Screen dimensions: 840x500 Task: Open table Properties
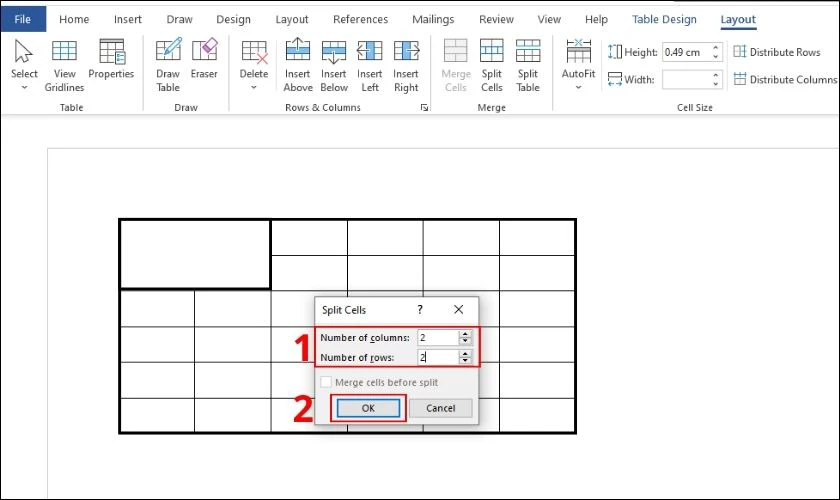pyautogui.click(x=111, y=60)
